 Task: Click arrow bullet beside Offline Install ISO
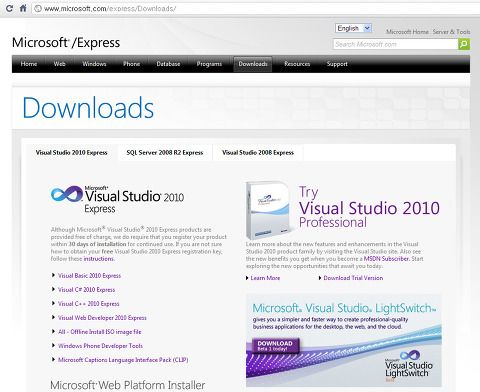click(x=53, y=331)
